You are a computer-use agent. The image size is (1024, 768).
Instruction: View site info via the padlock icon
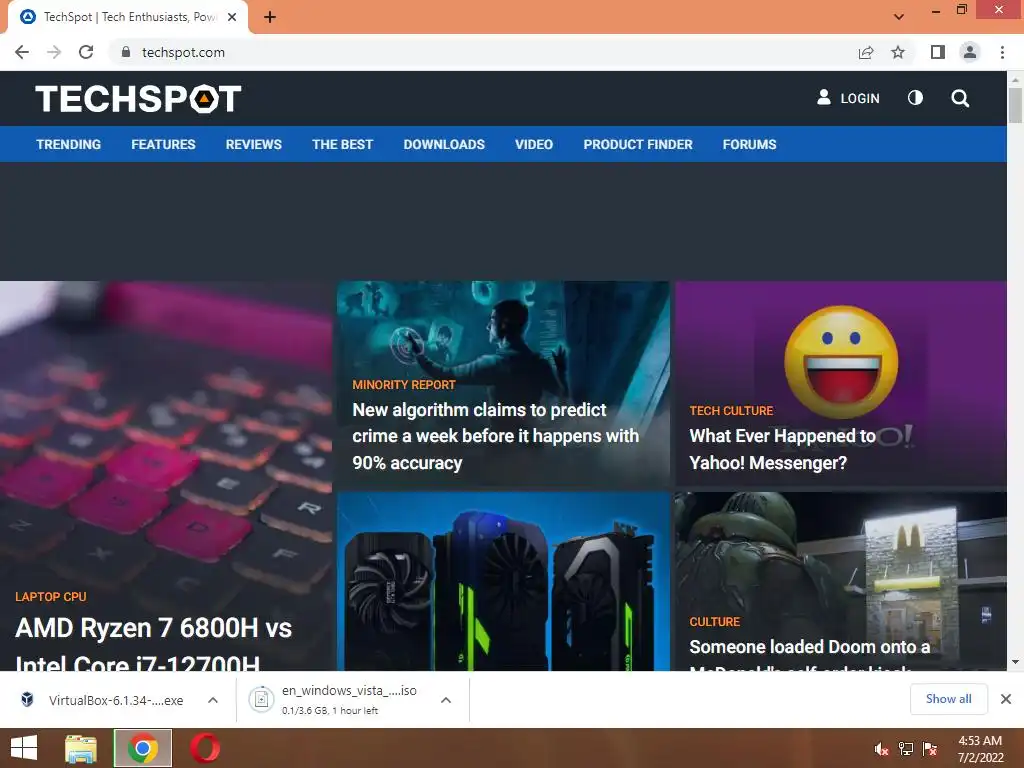(x=126, y=52)
